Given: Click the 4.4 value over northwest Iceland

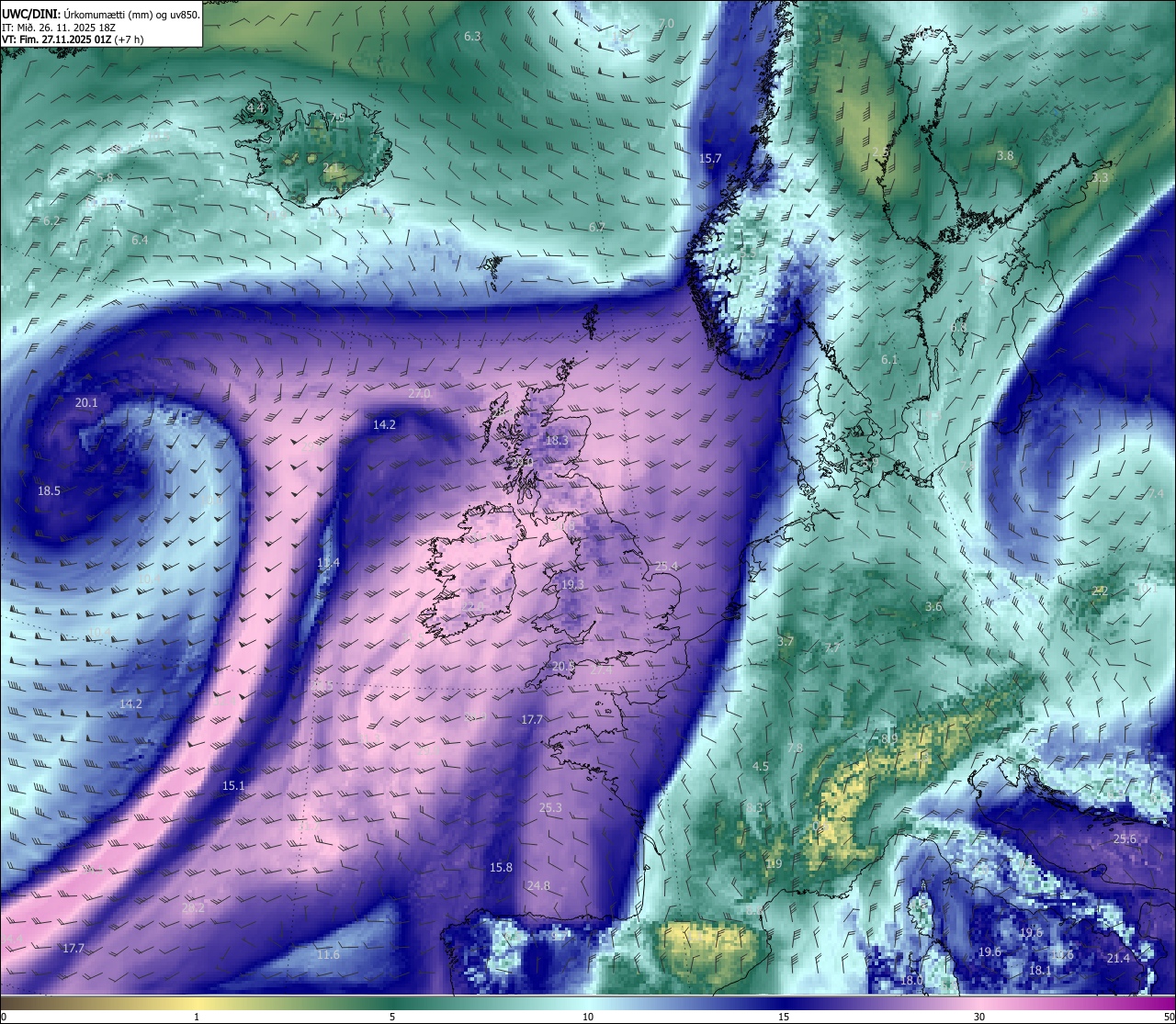Looking at the screenshot, I should (255, 107).
